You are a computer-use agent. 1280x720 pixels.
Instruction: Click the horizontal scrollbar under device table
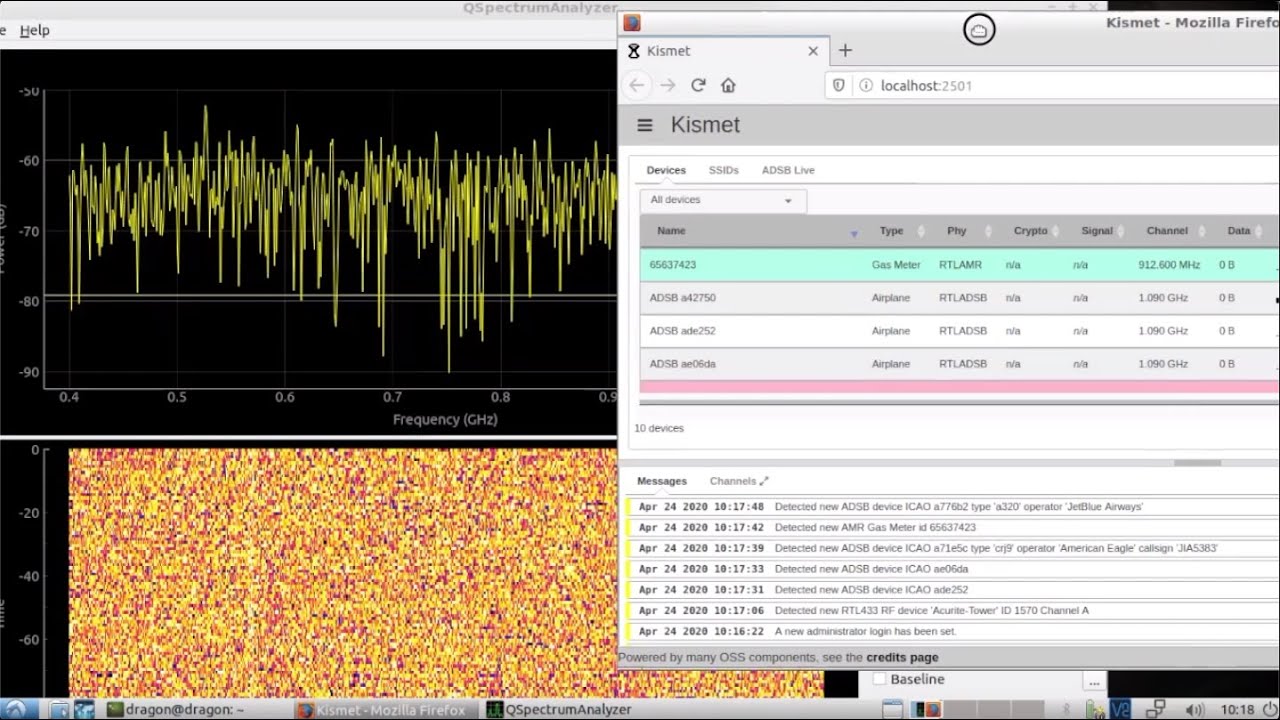click(1196, 463)
